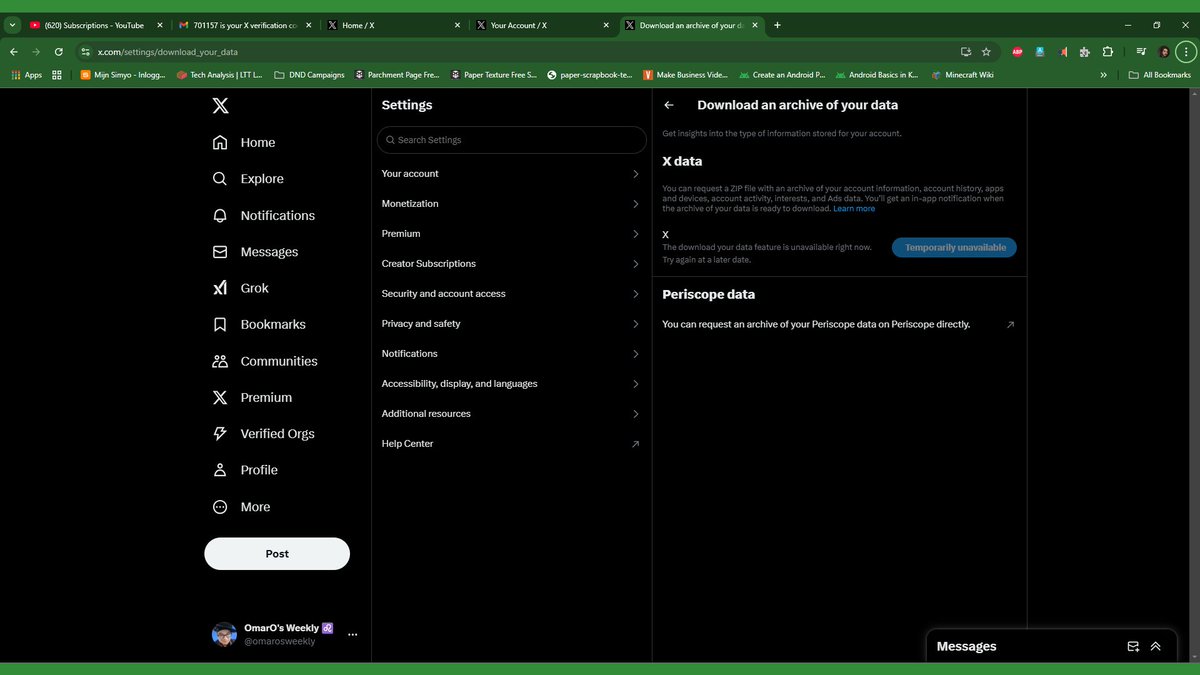Image resolution: width=1200 pixels, height=675 pixels.
Task: Open the All Bookmarks folder
Action: (x=1160, y=75)
